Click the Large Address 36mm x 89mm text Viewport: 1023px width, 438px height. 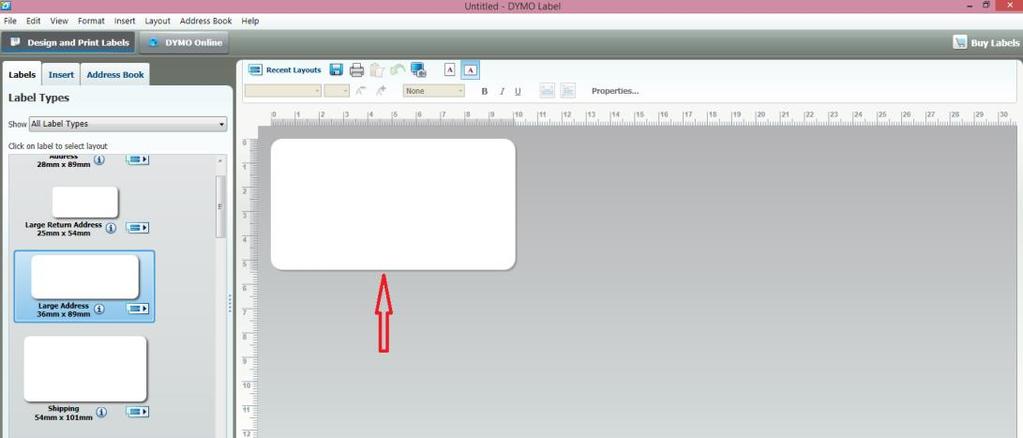(64, 309)
